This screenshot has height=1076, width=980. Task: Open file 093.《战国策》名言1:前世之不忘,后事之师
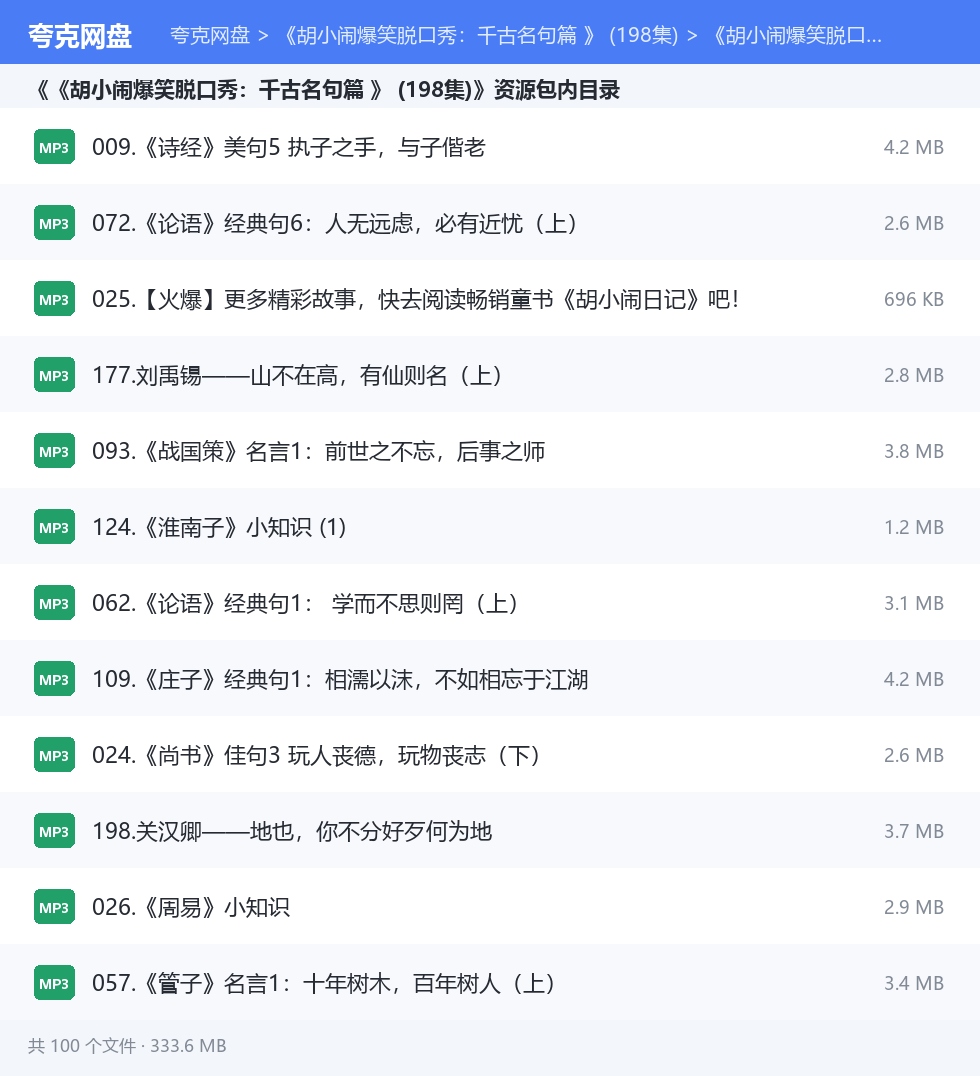[x=318, y=451]
